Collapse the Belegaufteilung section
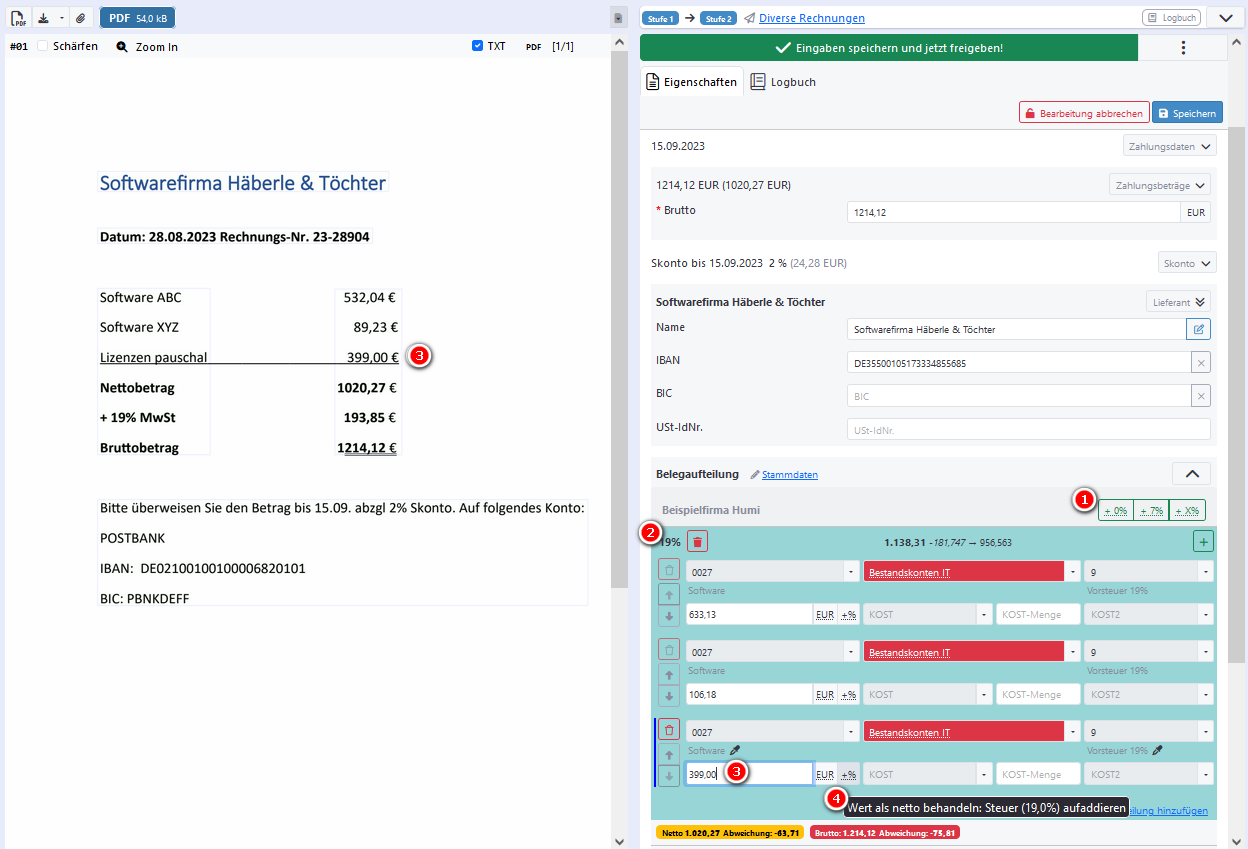The image size is (1248, 849). coord(1191,474)
